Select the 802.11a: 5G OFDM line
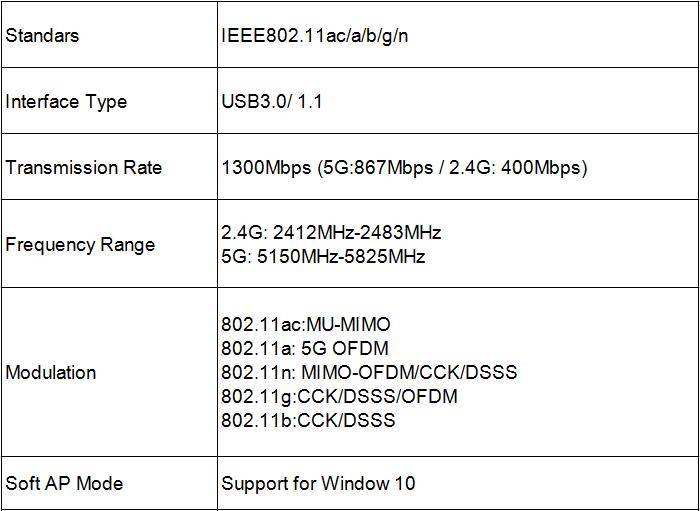Viewport: 700px width, 511px height. 305,348
